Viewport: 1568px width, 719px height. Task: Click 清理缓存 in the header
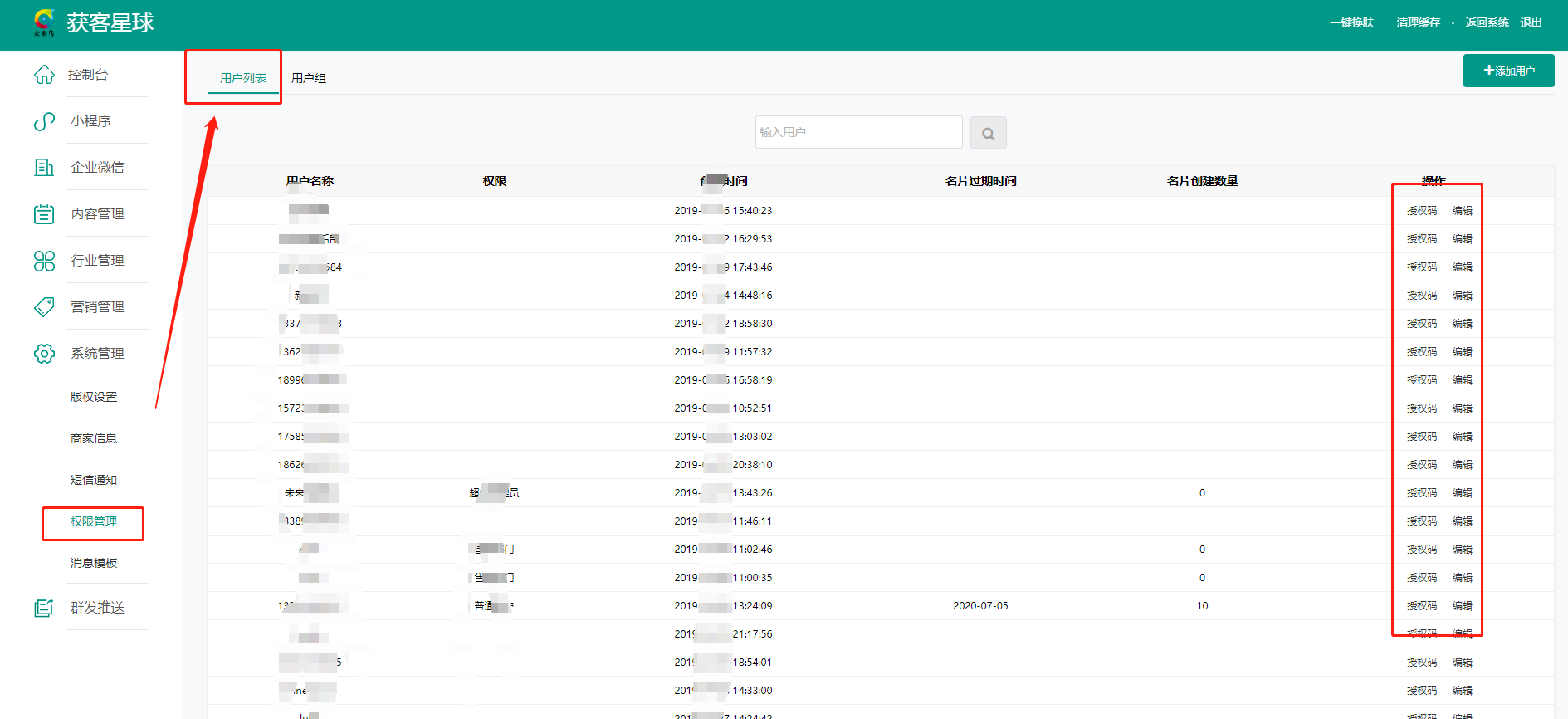(x=1418, y=23)
